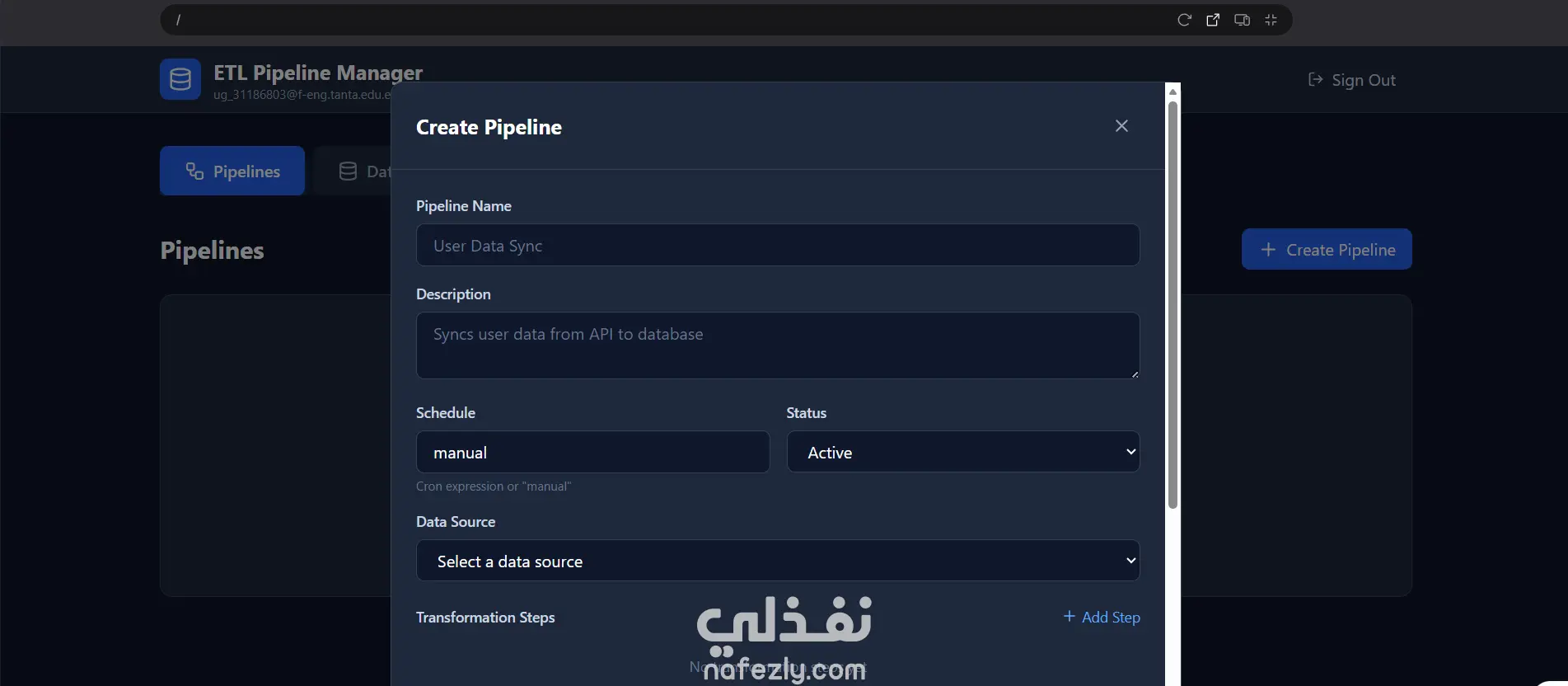This screenshot has width=1568, height=686.
Task: Click the Status label
Action: [x=806, y=413]
